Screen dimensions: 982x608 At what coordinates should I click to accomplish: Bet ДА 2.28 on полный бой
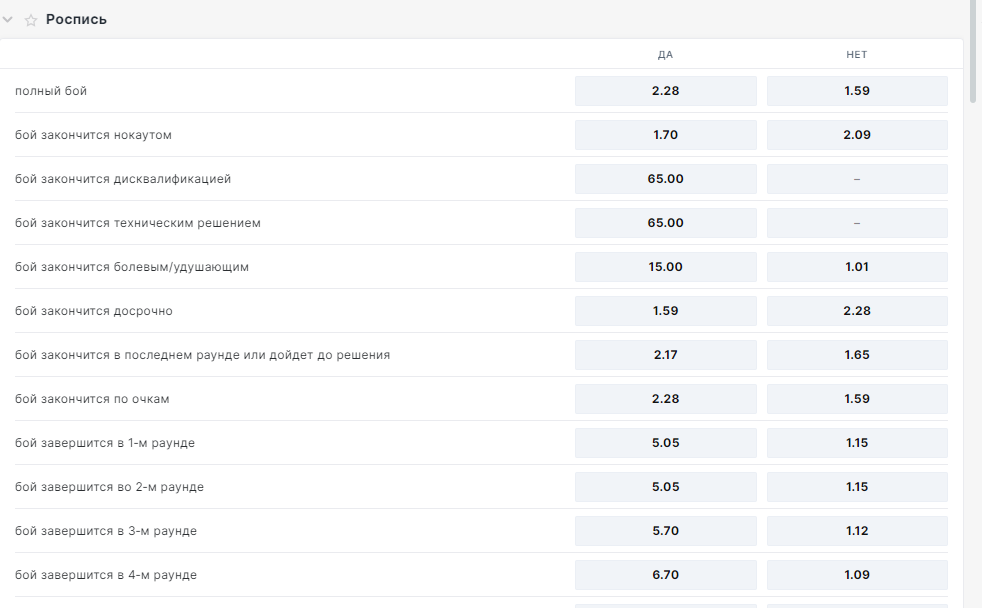coord(665,91)
